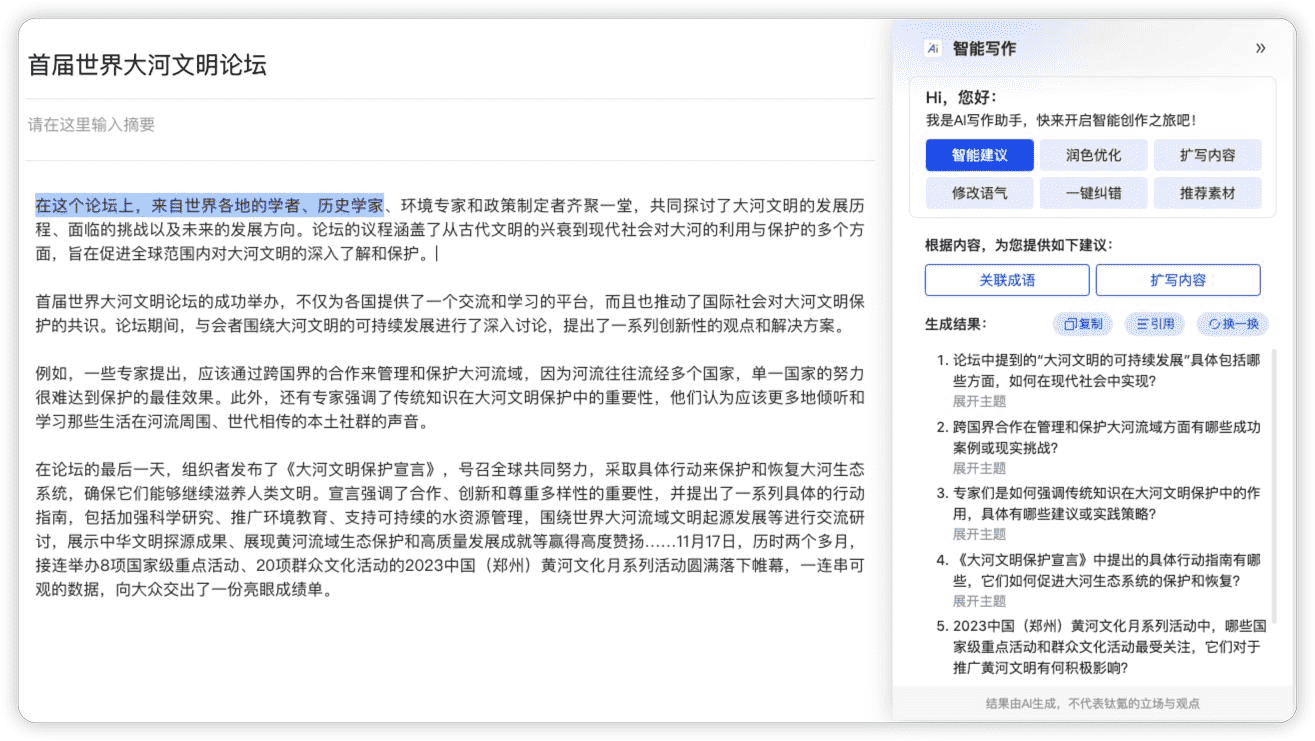This screenshot has height=741, width=1315.
Task: Click the outlined 扩写内容 suggestion button
Action: [1178, 280]
